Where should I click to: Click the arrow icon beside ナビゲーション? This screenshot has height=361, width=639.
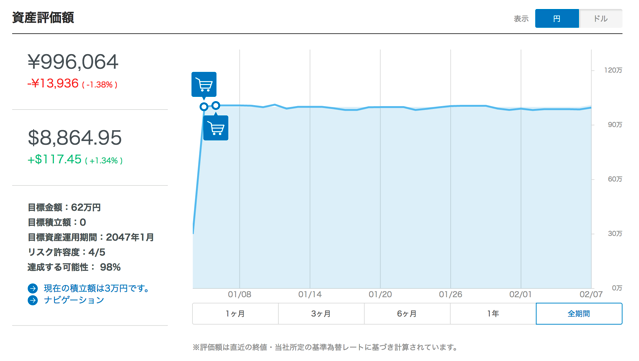[33, 301]
